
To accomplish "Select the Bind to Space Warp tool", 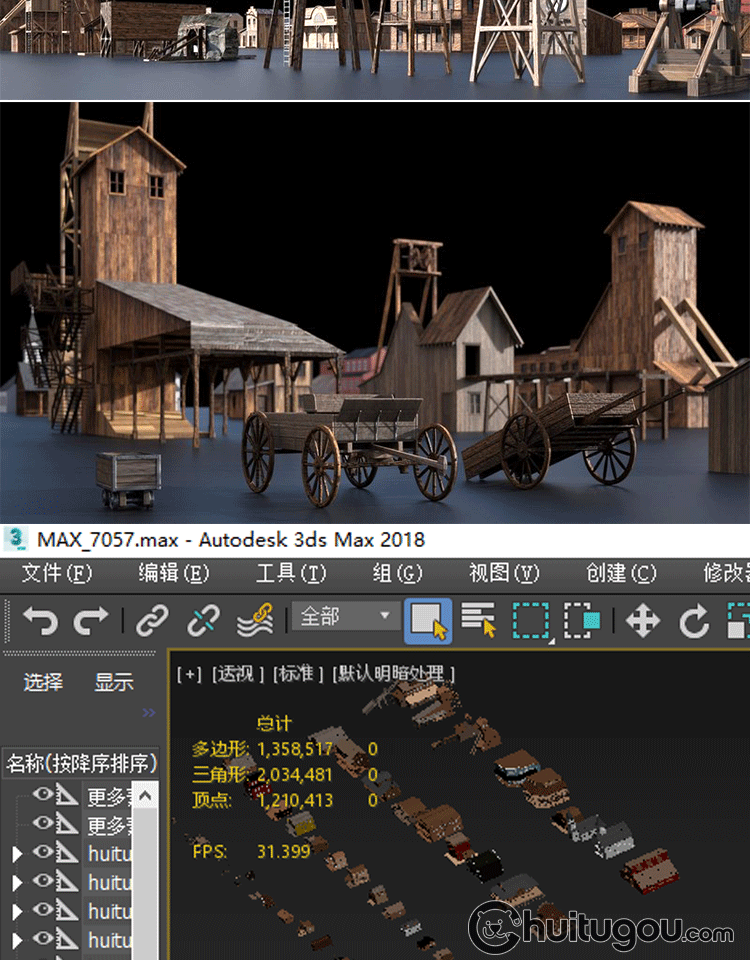I will [x=255, y=621].
